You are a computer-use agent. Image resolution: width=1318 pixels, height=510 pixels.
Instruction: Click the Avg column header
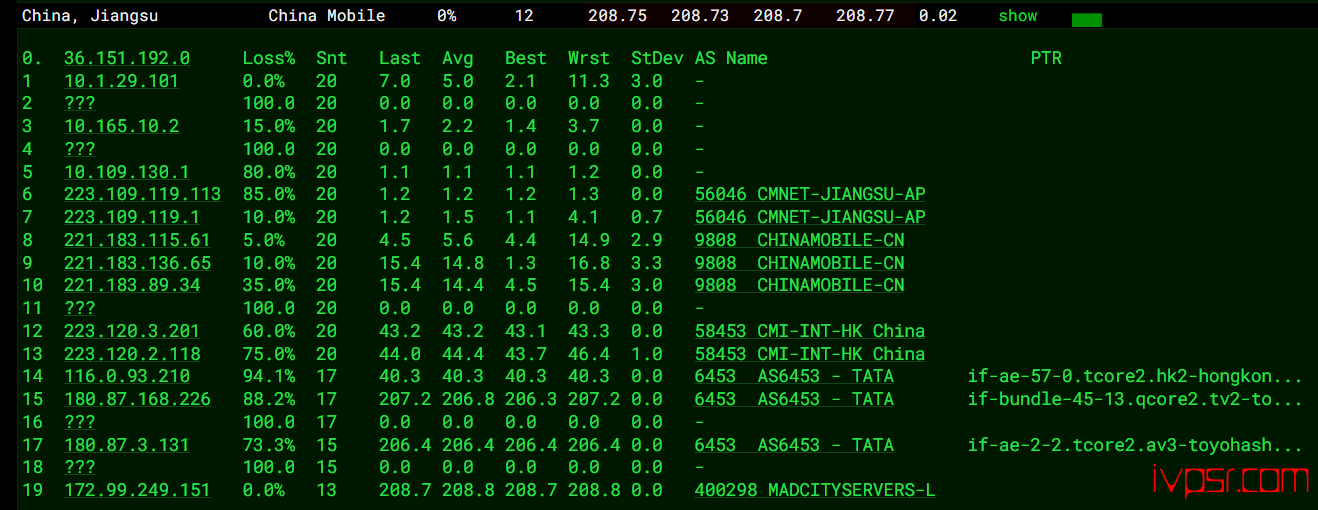(458, 58)
